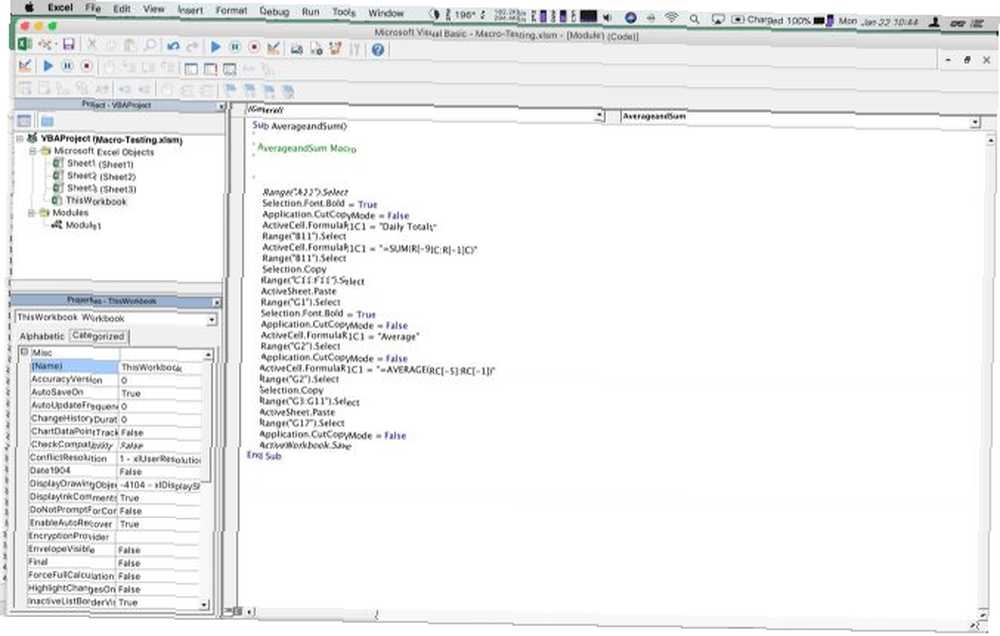This screenshot has height=636, width=1000.
Task: Open the Object Browser icon
Action: [335, 49]
